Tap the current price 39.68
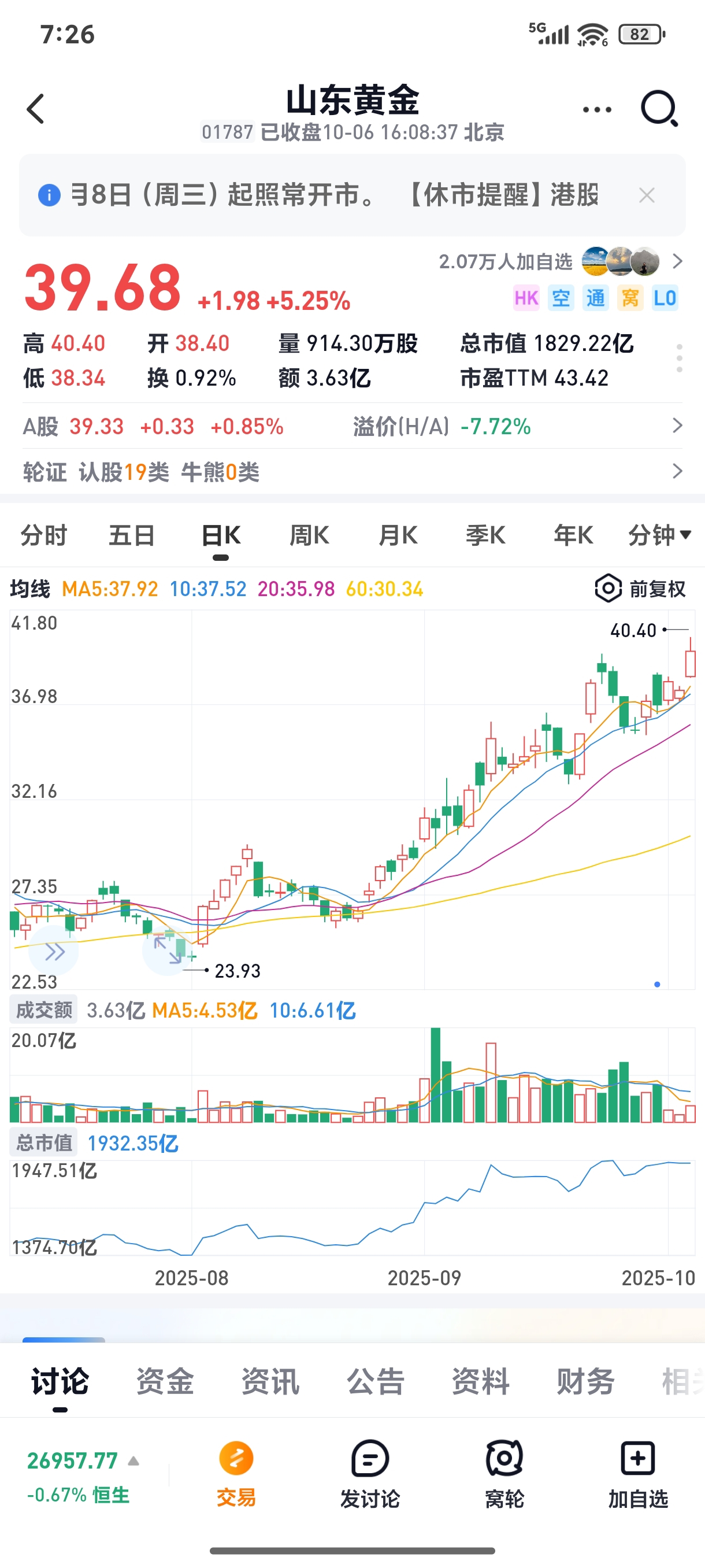 [x=102, y=287]
